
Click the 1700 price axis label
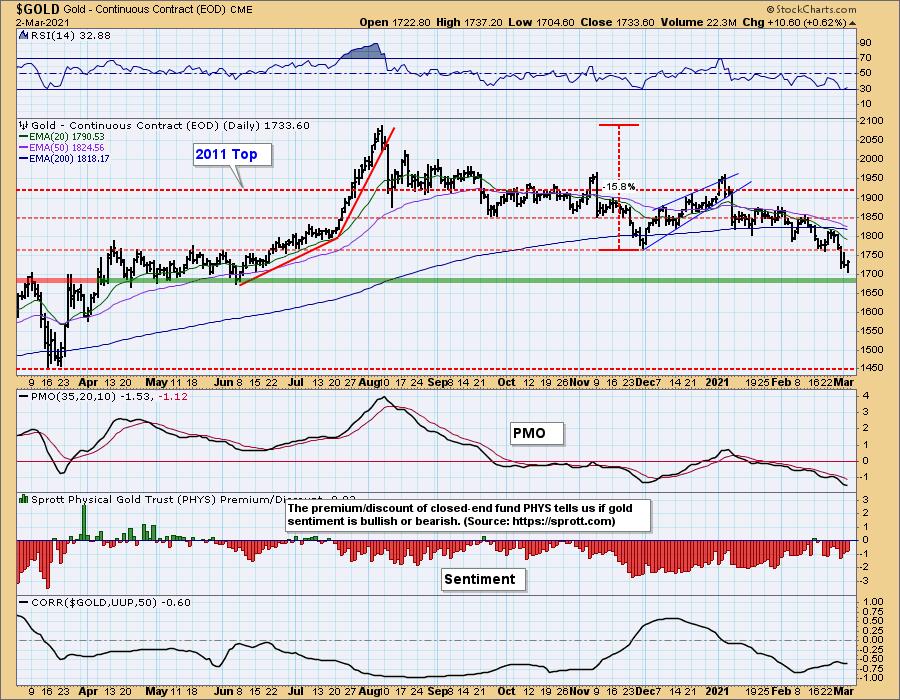[872, 274]
